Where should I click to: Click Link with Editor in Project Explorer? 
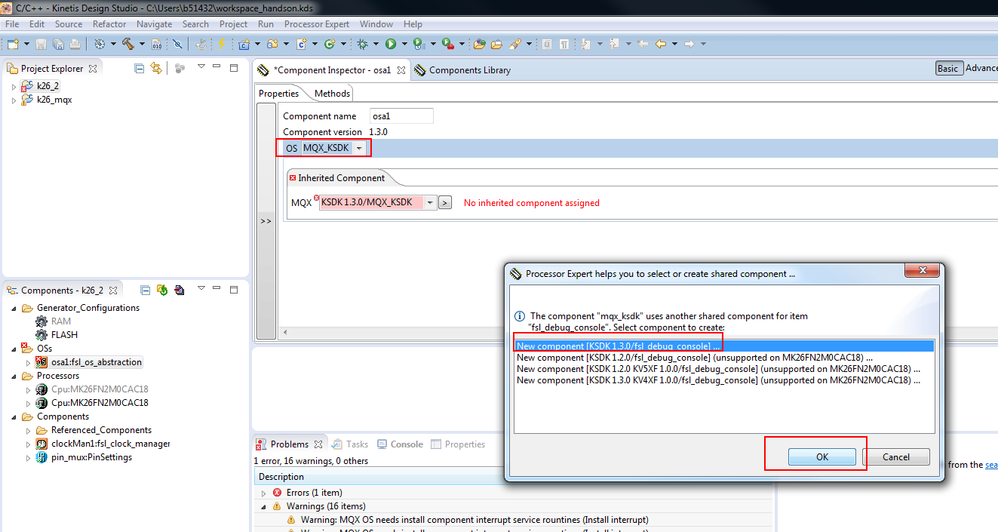point(156,68)
